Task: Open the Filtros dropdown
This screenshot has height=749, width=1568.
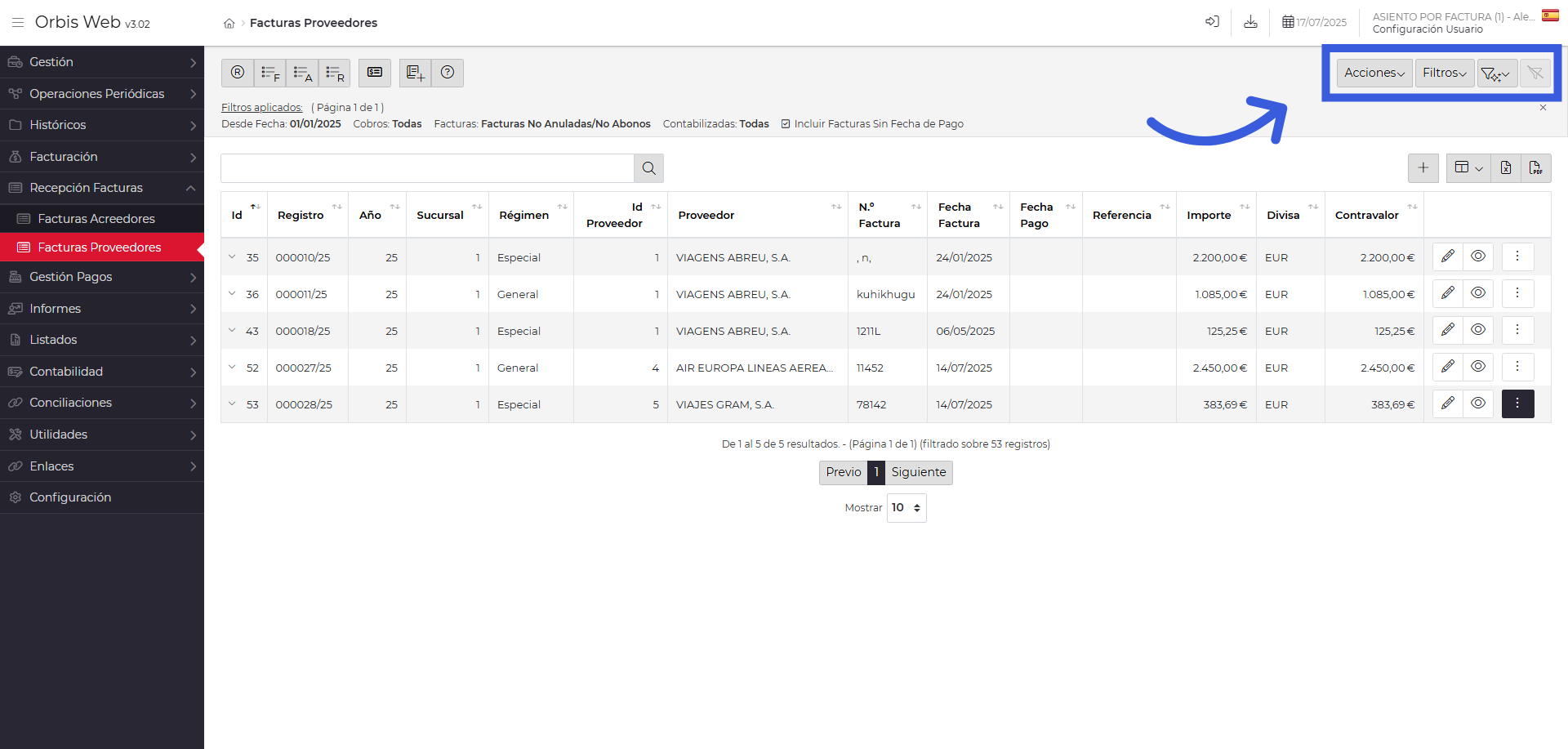Action: tap(1444, 73)
